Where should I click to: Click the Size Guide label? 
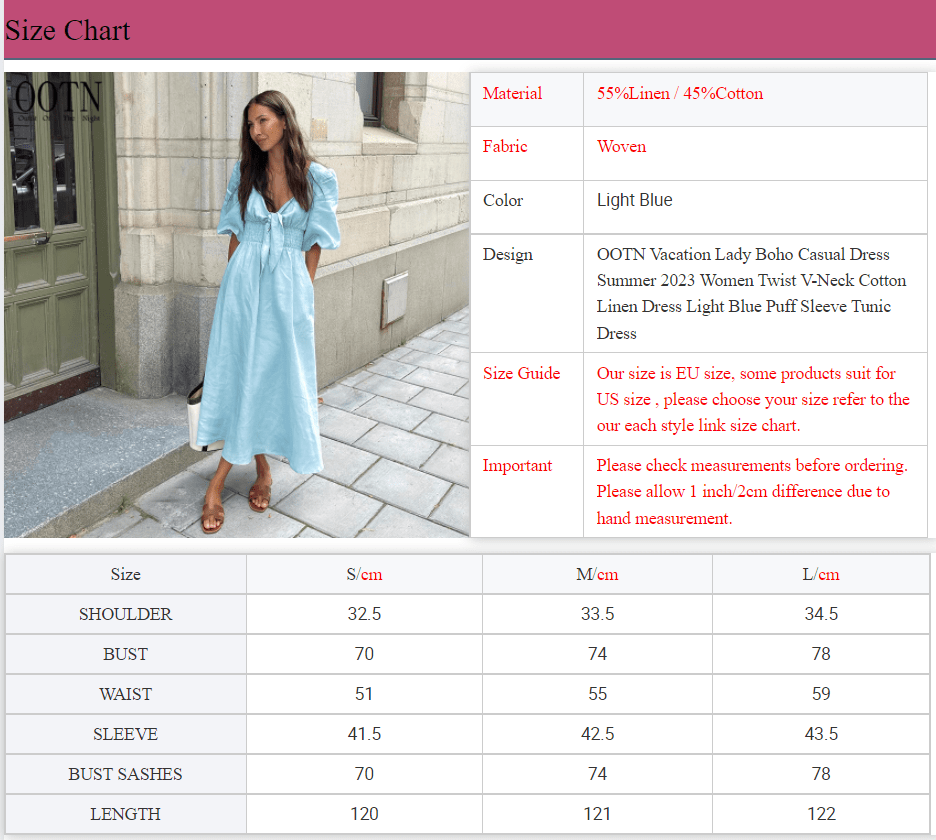tap(521, 373)
